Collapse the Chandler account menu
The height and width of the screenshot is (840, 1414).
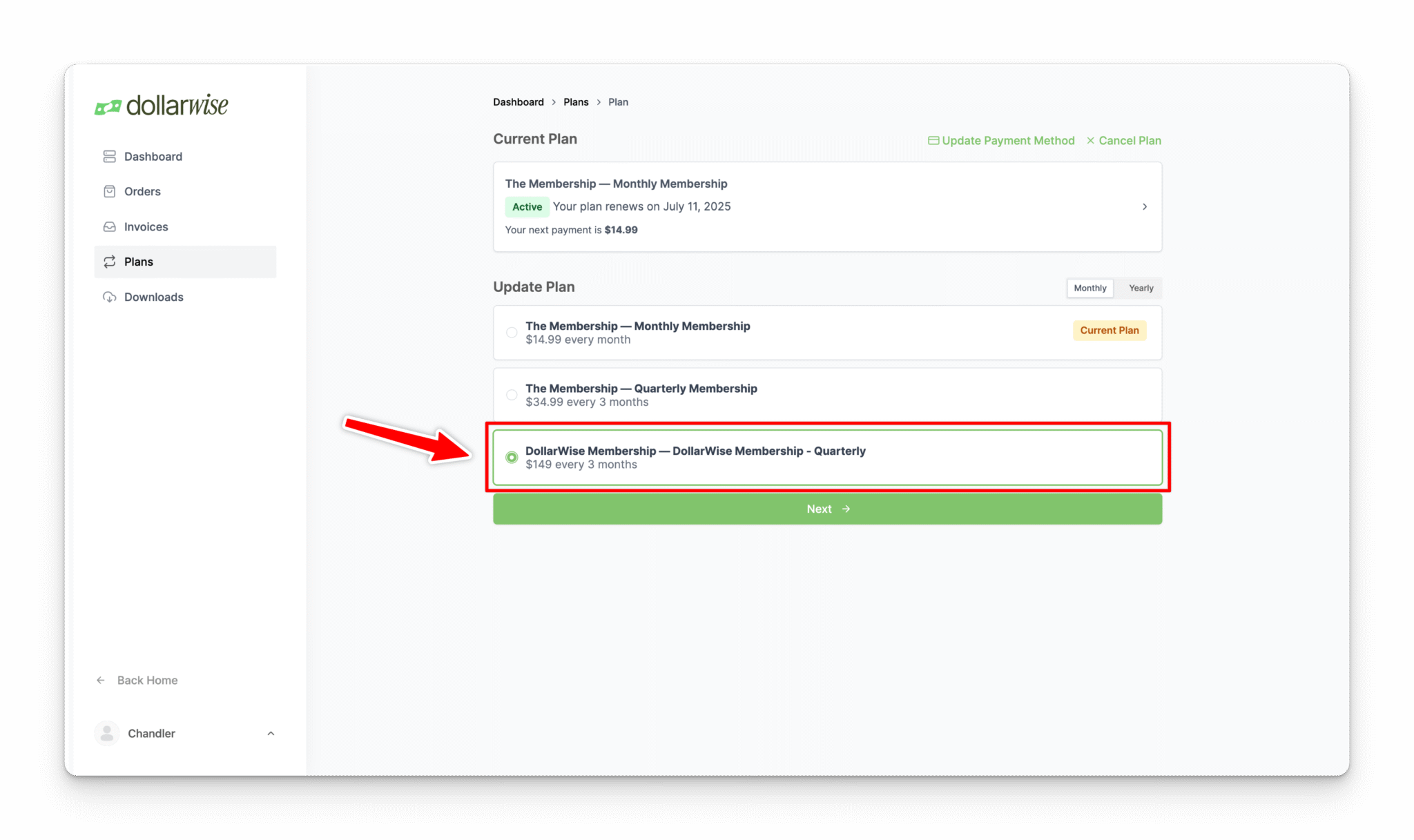(271, 733)
